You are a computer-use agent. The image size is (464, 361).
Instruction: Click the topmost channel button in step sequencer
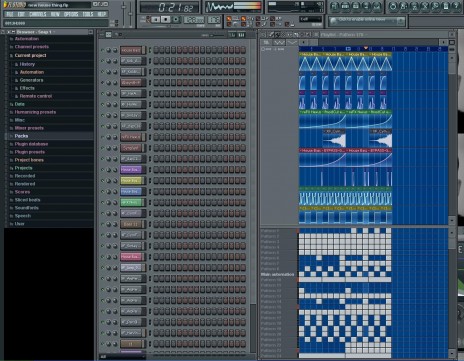click(131, 50)
